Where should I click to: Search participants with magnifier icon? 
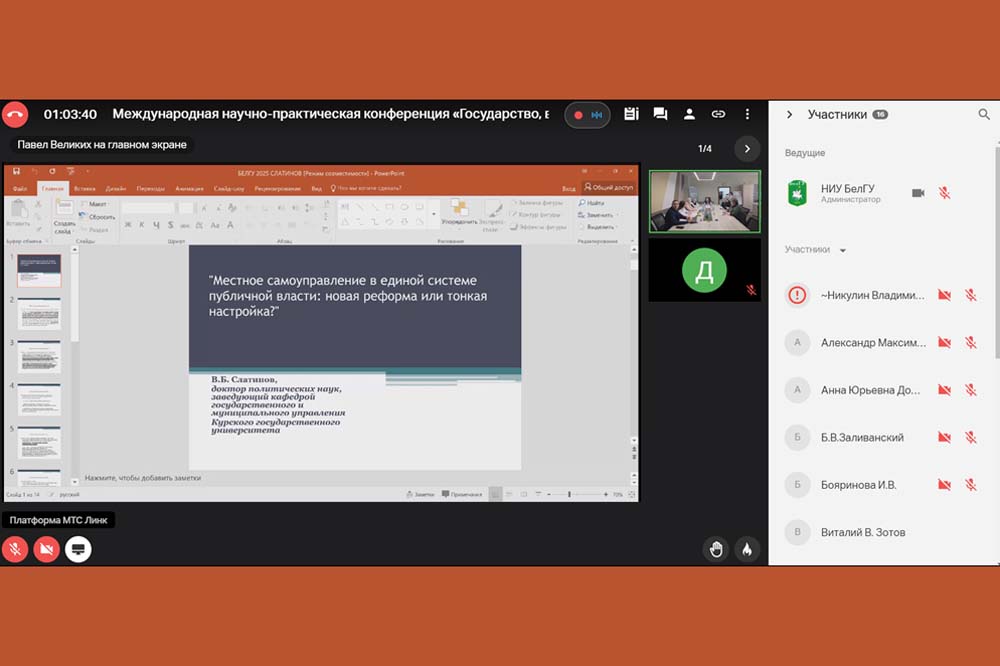tap(984, 115)
